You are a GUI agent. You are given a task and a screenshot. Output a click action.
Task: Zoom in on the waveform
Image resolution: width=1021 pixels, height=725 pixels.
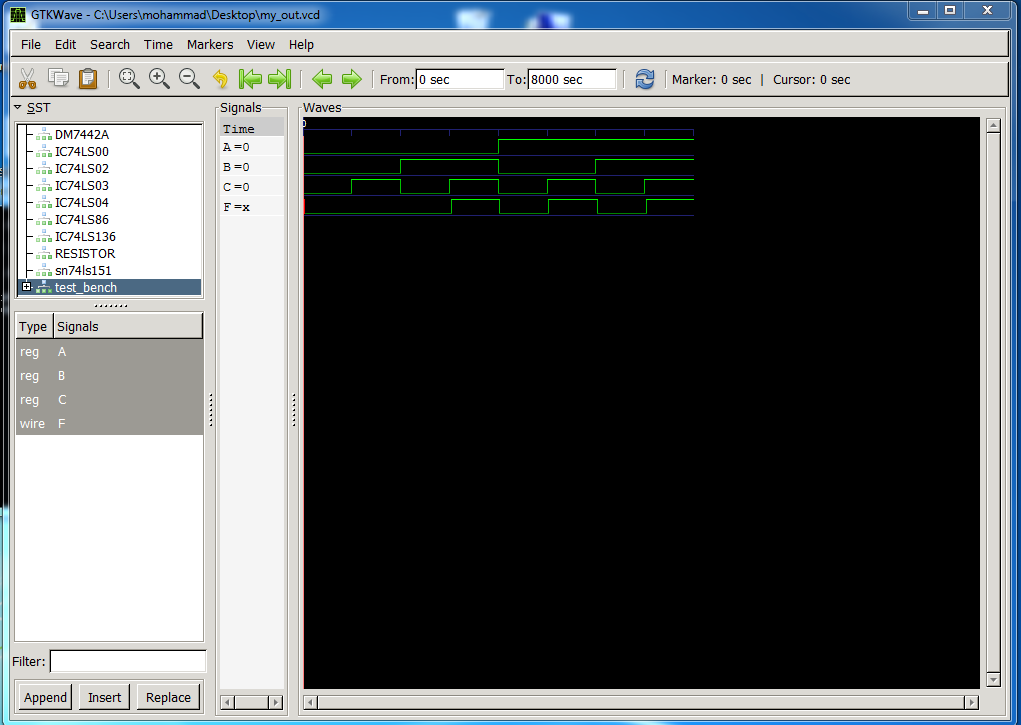[x=159, y=79]
